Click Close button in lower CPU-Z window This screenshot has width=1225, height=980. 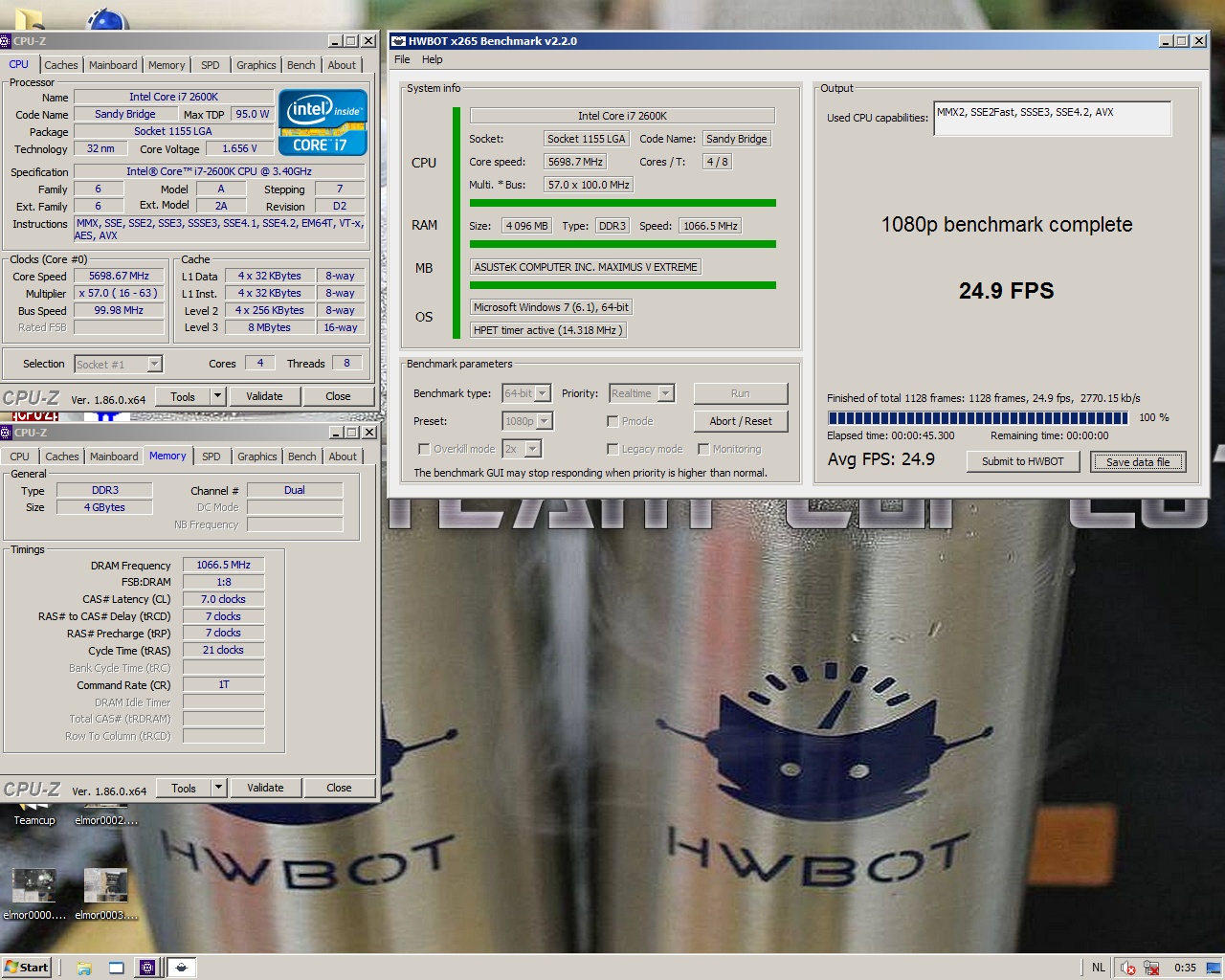pyautogui.click(x=339, y=788)
